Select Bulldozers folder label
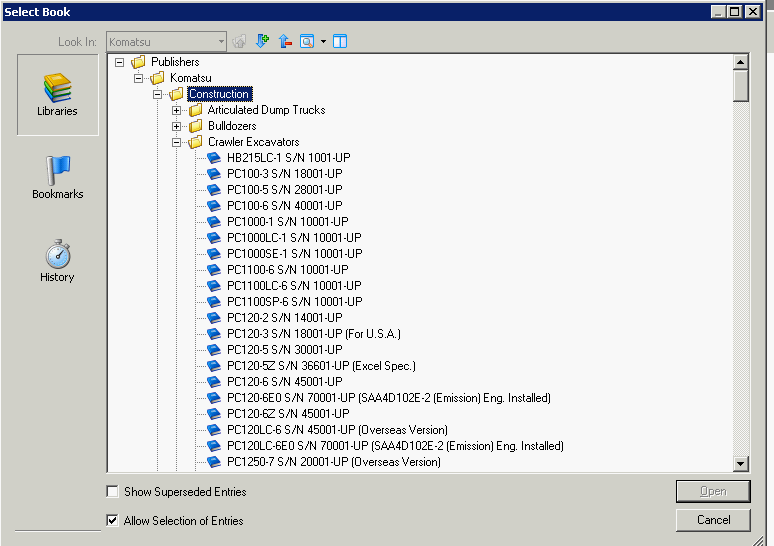The width and height of the screenshot is (774, 546). pyautogui.click(x=232, y=126)
